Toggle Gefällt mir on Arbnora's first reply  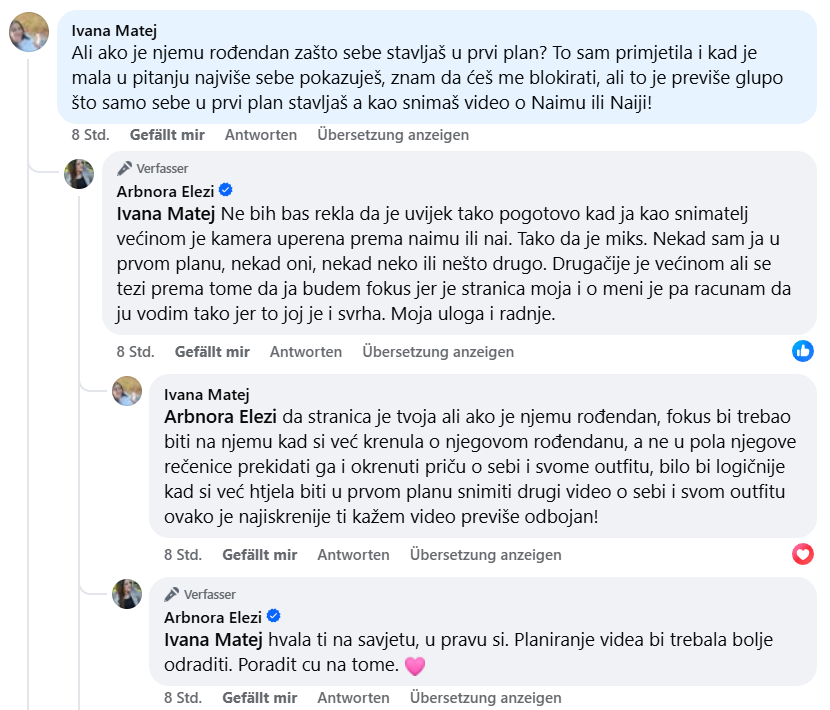(x=212, y=352)
